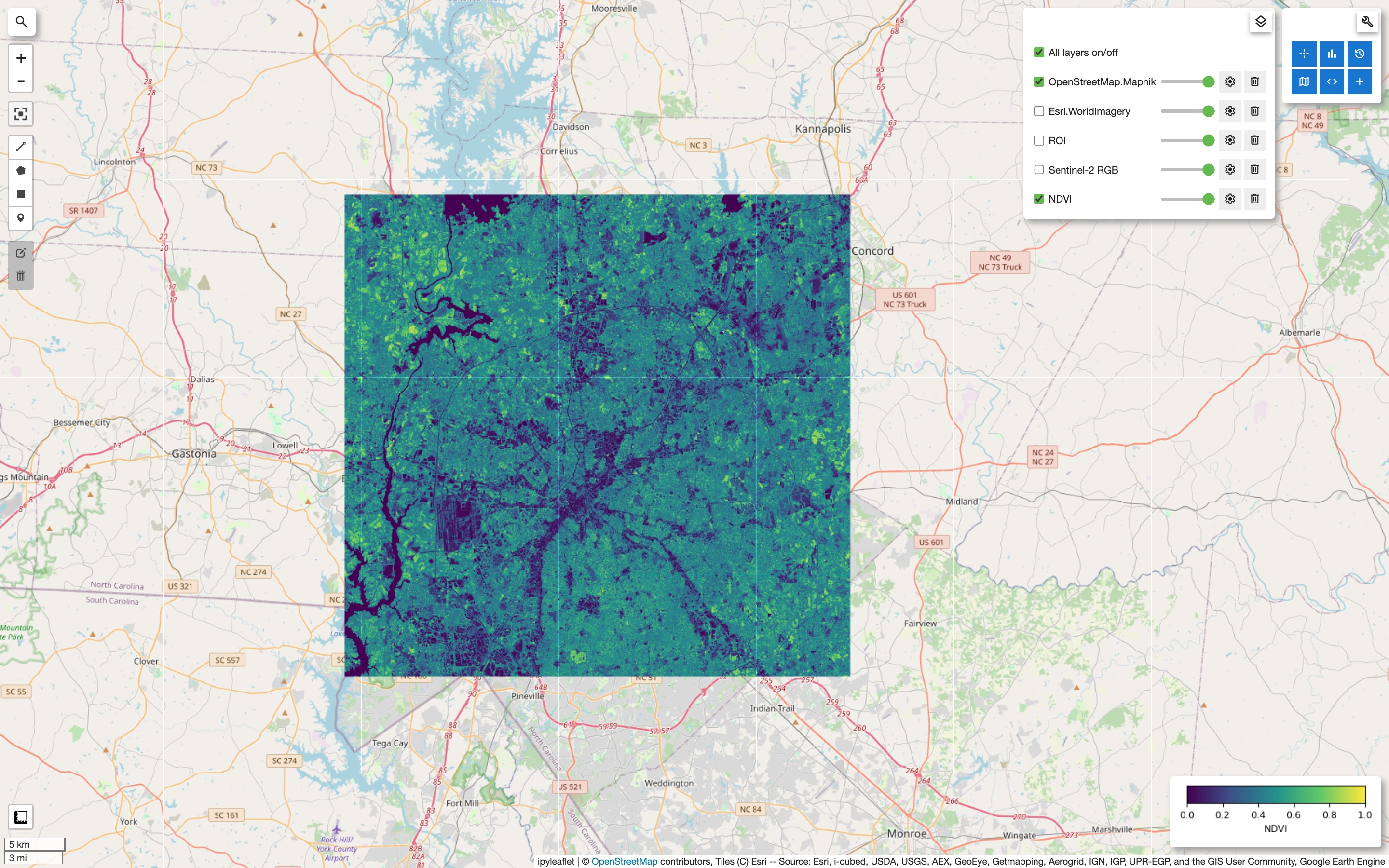Screen dimensions: 1389x868
Task: Zoom out the map with minus button
Action: pos(21,81)
